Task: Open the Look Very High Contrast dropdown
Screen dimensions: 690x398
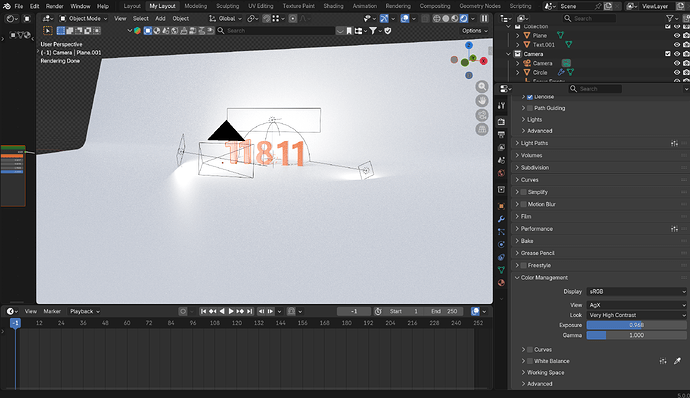Action: [636, 315]
